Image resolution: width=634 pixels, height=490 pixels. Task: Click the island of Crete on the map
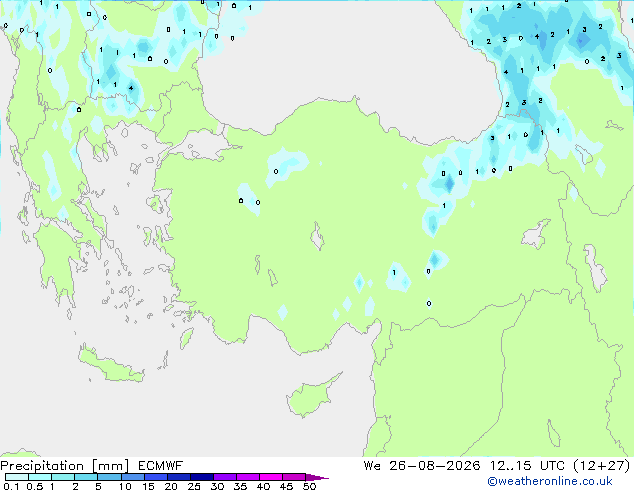[x=110, y=366]
